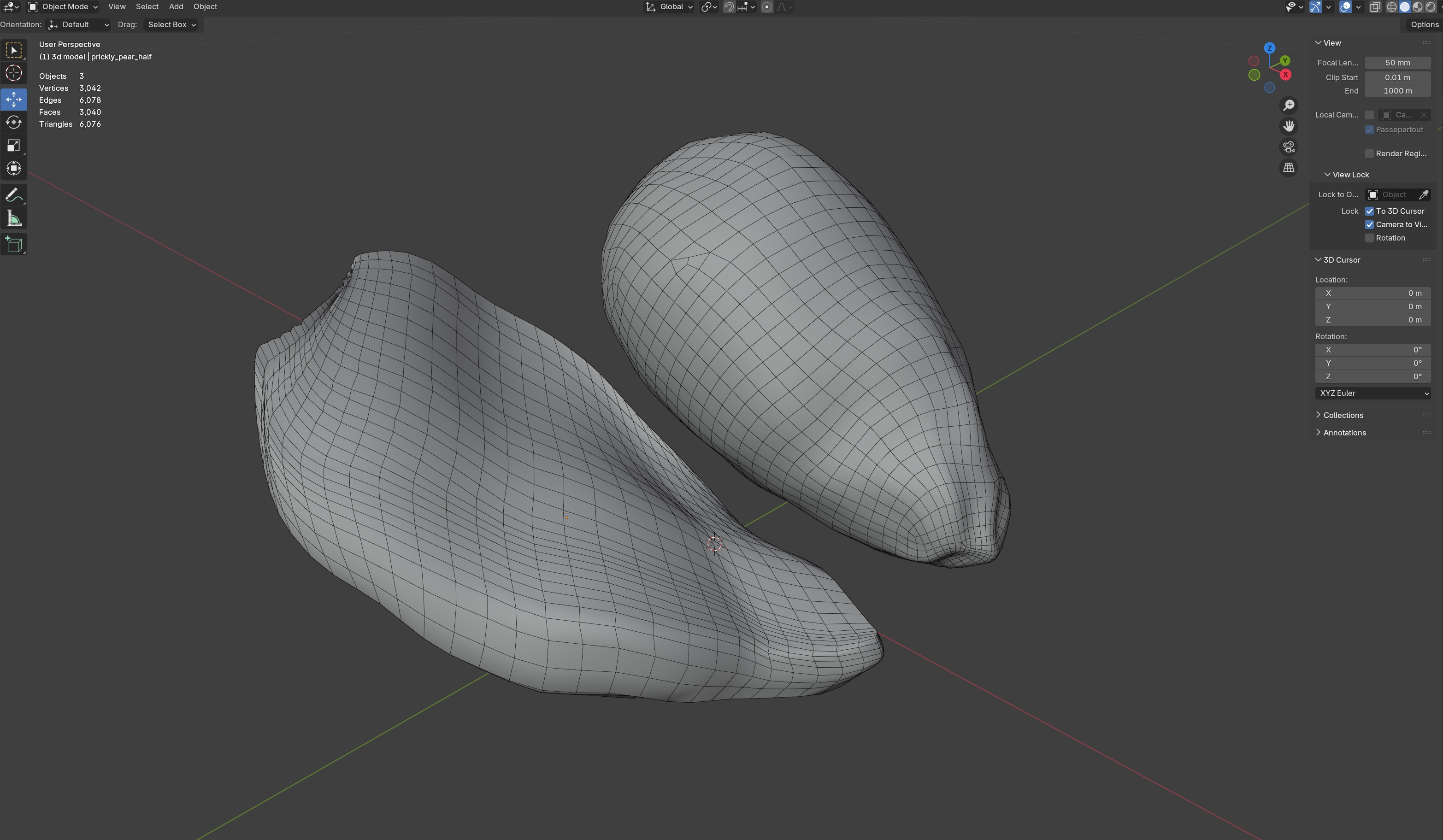Expand the Collections panel

pos(1343,415)
